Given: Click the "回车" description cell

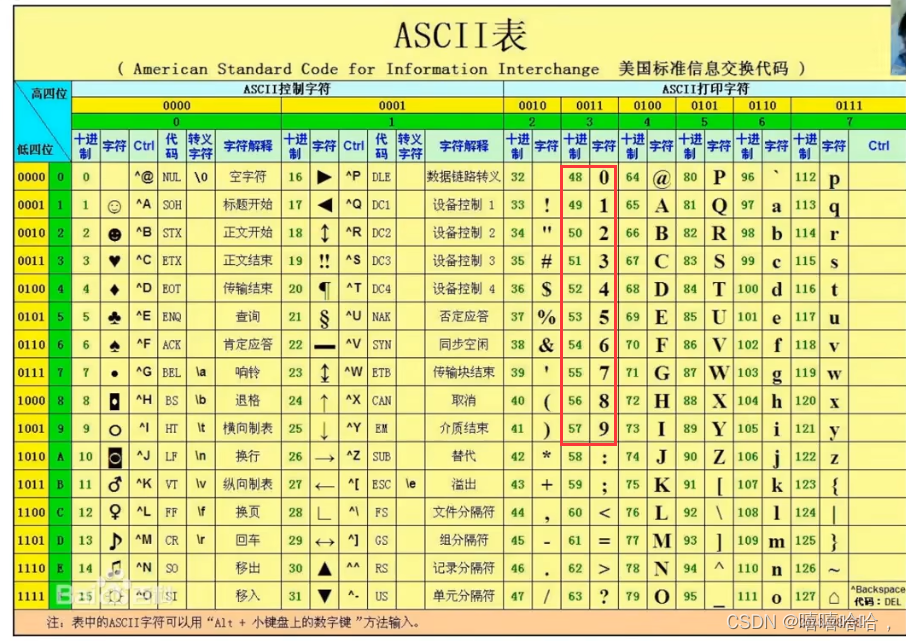Looking at the screenshot, I should pos(248,540).
